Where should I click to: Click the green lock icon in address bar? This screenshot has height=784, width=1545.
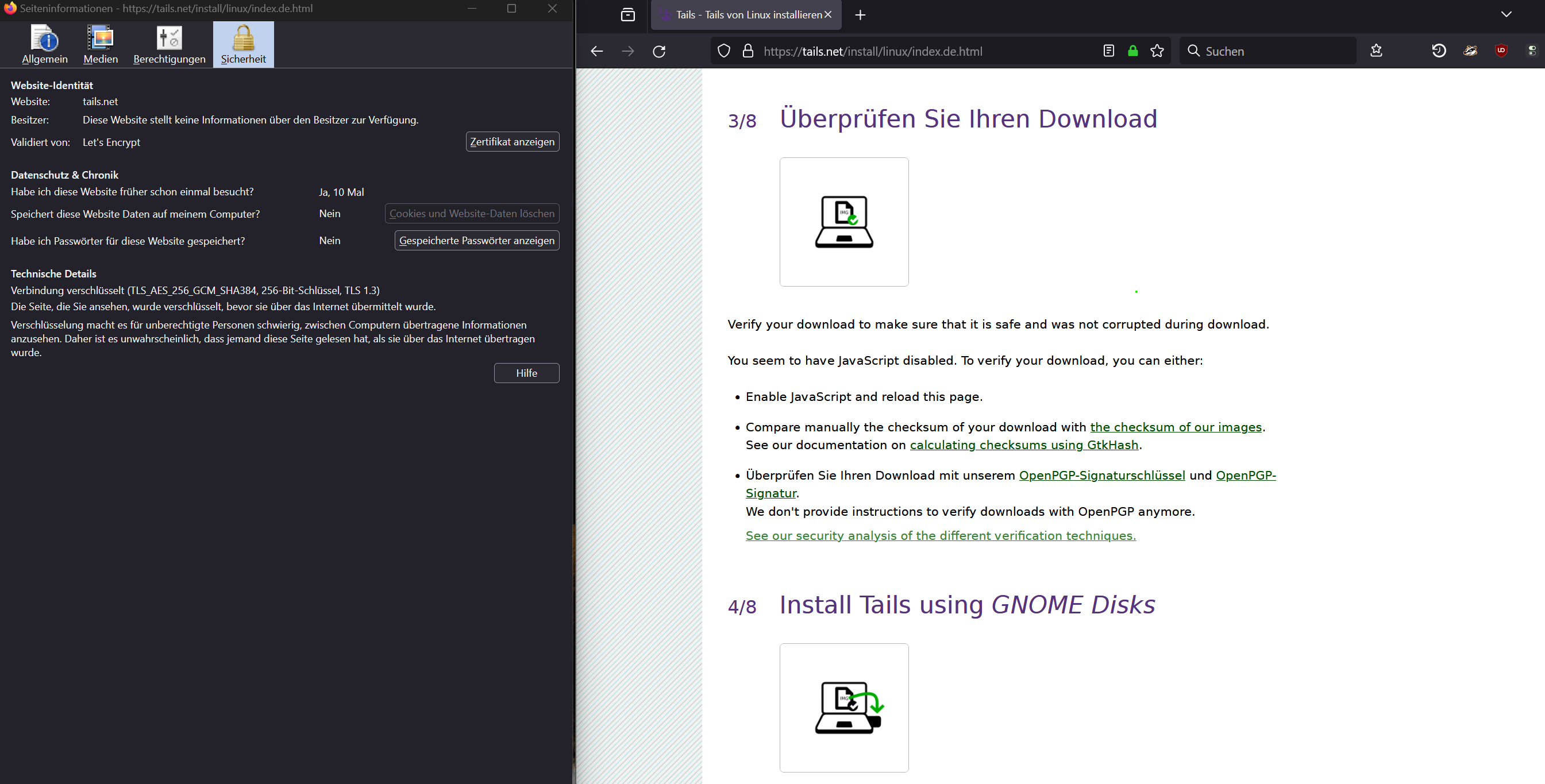coord(1132,51)
